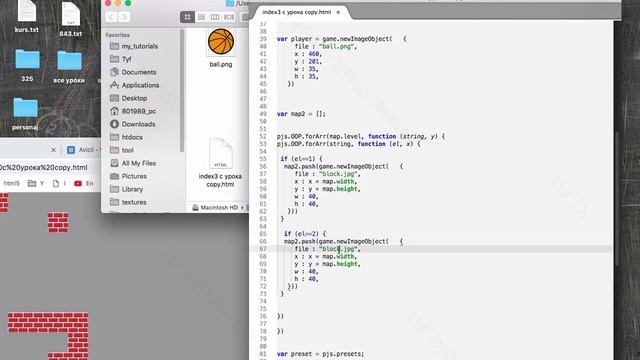
Task: Click the "var preset = pjs.presets;" line
Action: (x=320, y=354)
